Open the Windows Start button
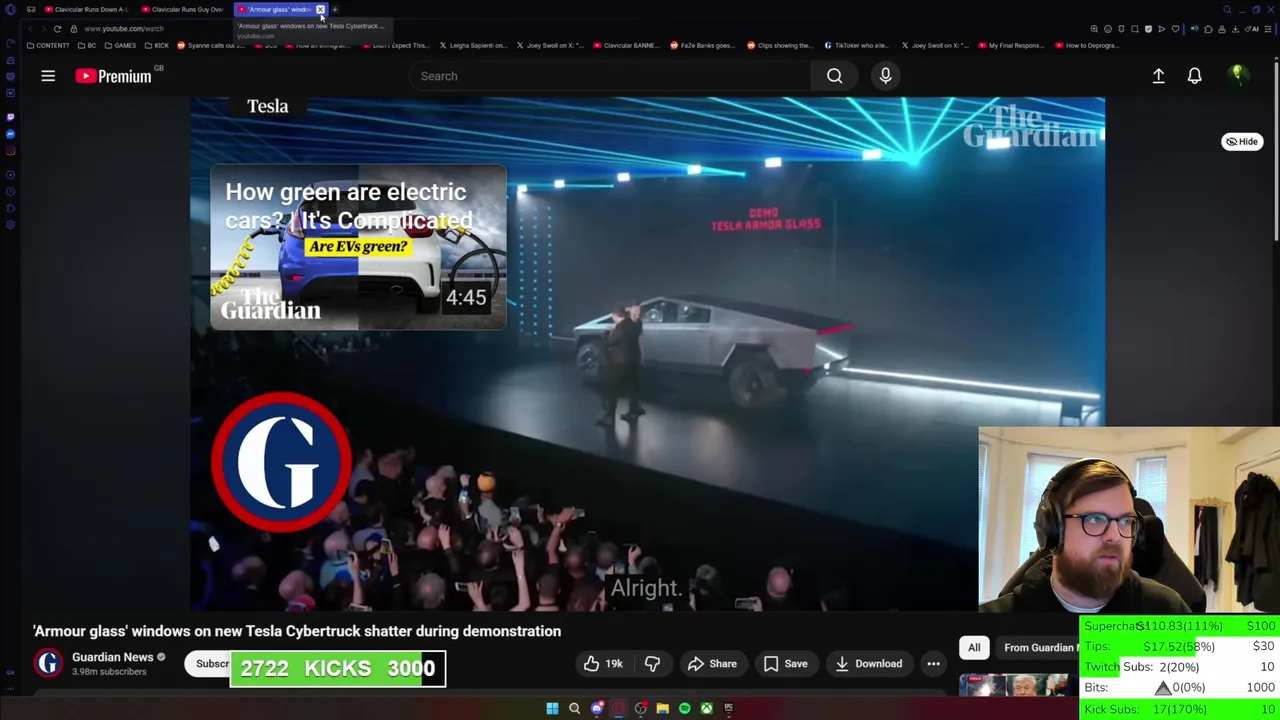Viewport: 1280px width, 720px height. (552, 709)
